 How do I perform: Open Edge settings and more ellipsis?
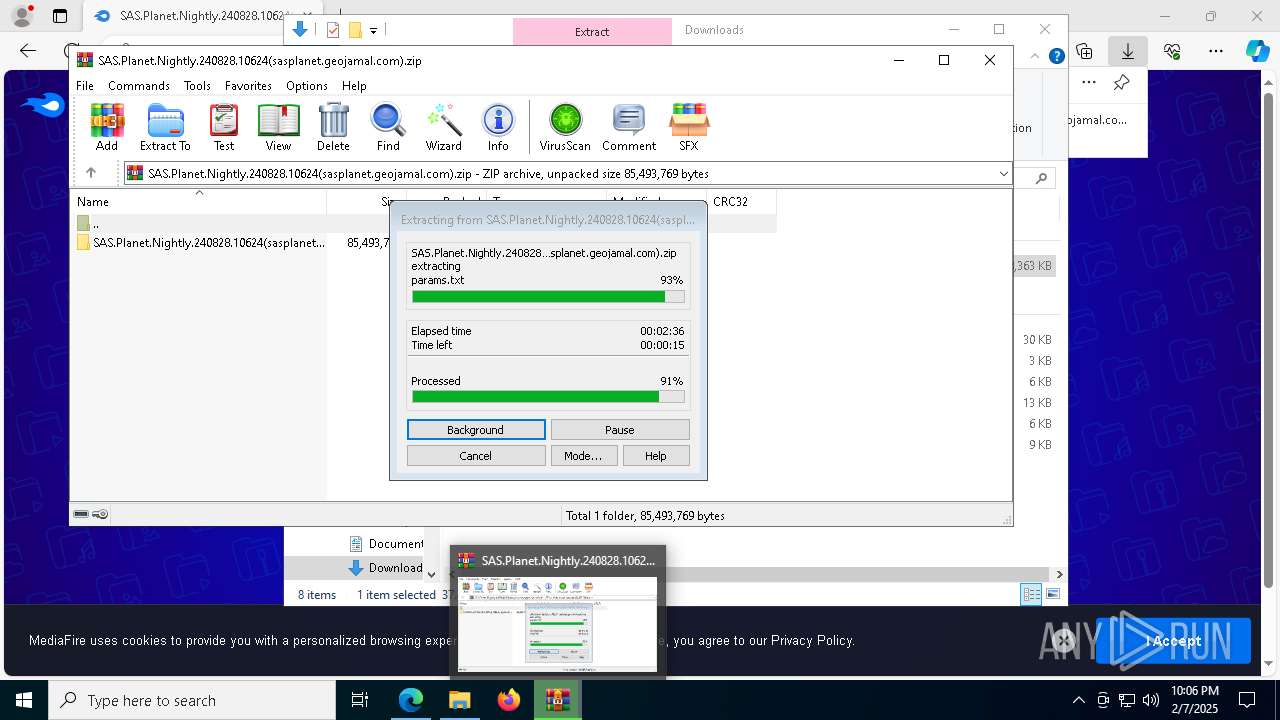(x=1216, y=51)
